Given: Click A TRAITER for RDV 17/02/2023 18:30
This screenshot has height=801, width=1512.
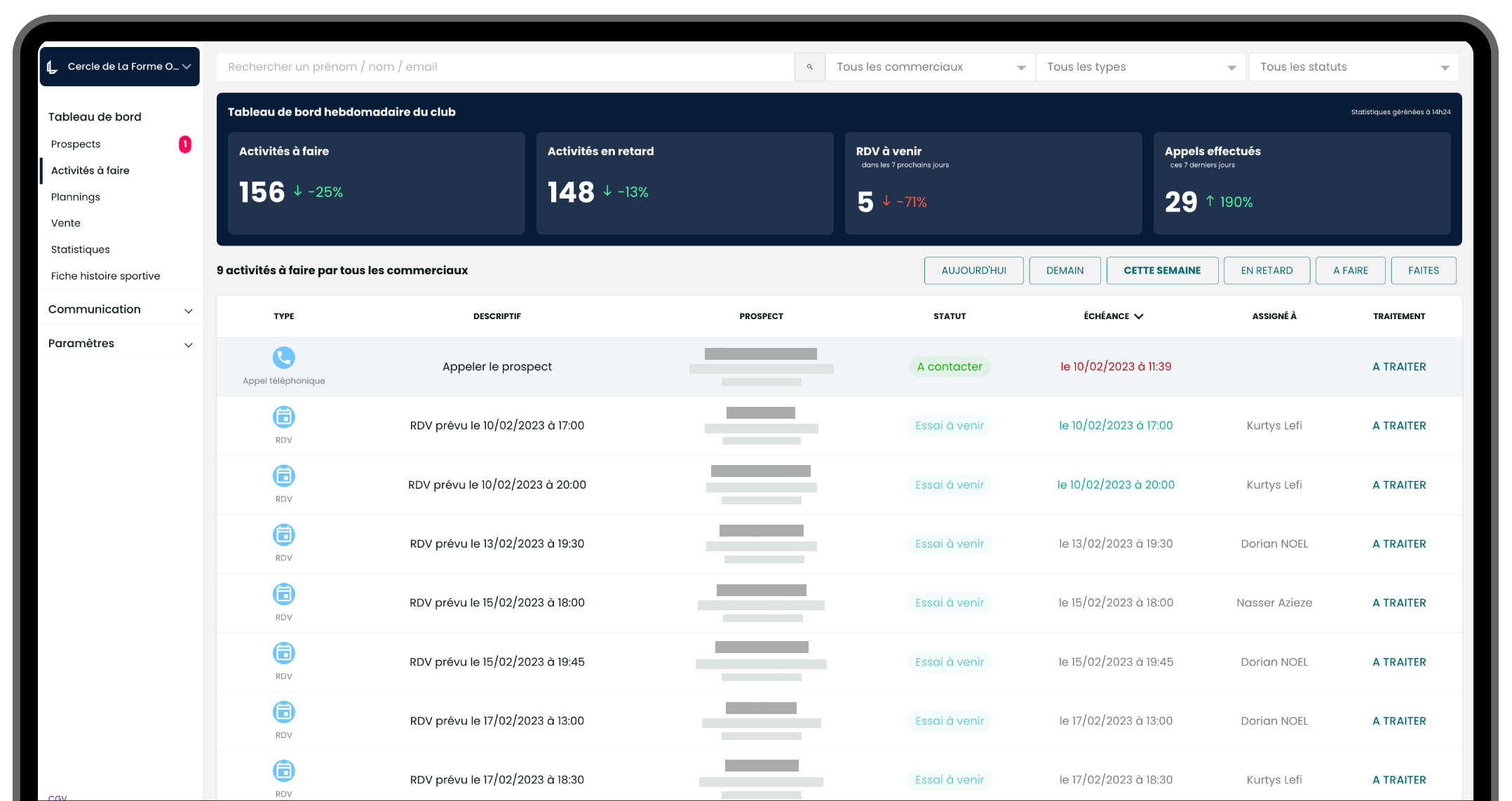Looking at the screenshot, I should click(x=1399, y=780).
